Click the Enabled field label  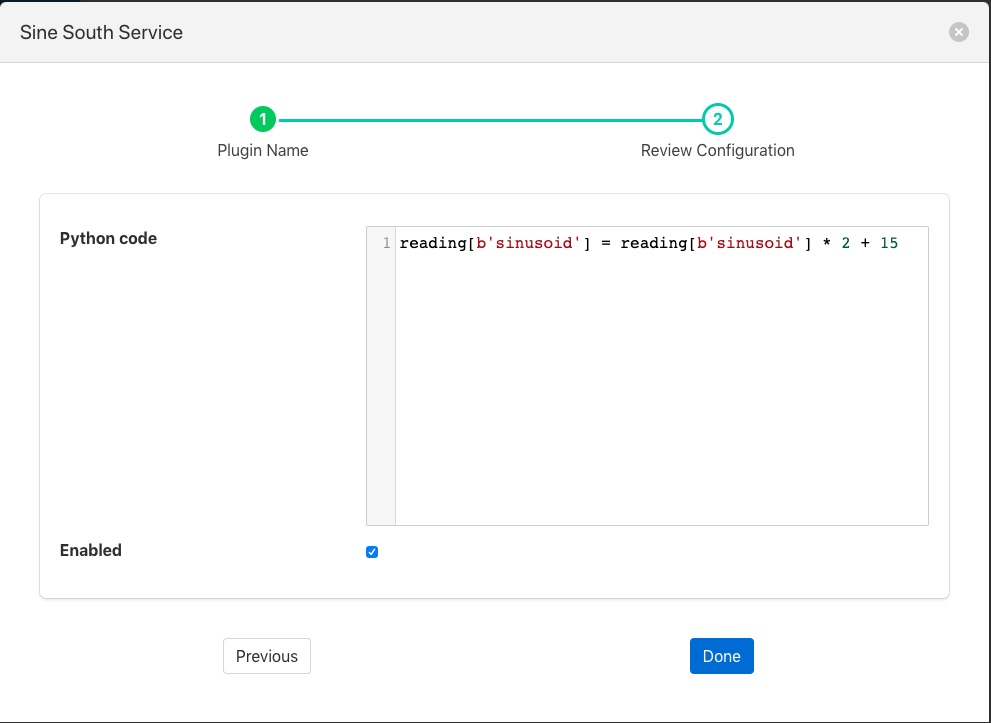(91, 550)
